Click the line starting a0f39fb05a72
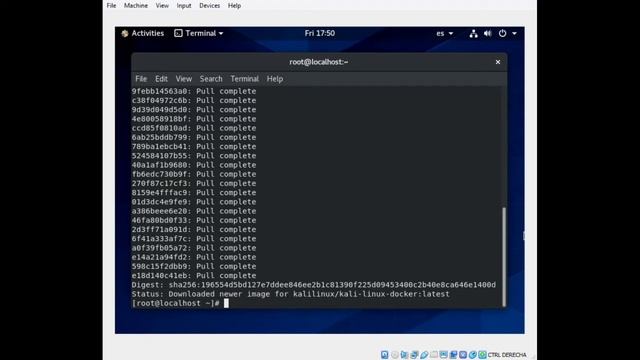 pos(194,248)
